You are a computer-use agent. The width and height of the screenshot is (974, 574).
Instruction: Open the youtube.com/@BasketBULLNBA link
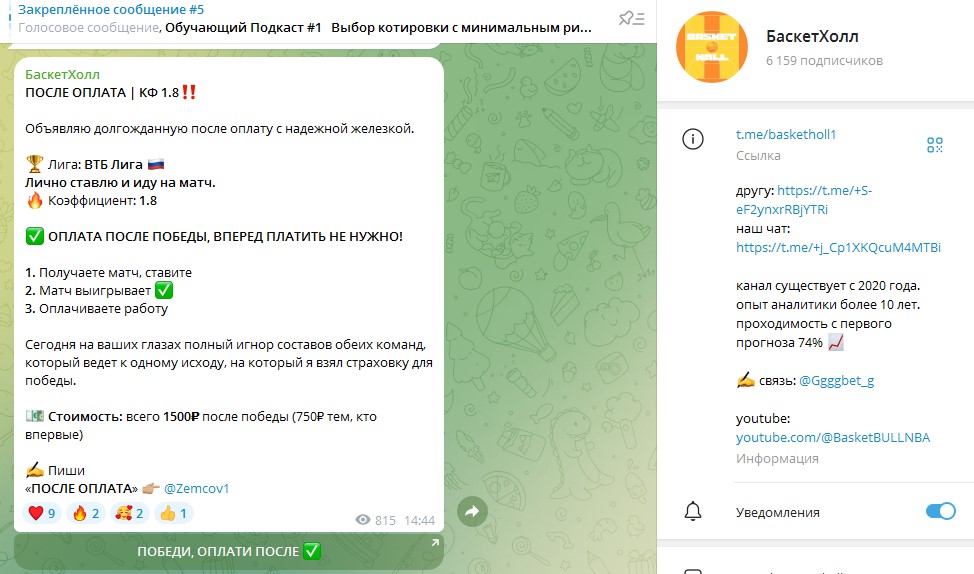pyautogui.click(x=833, y=437)
